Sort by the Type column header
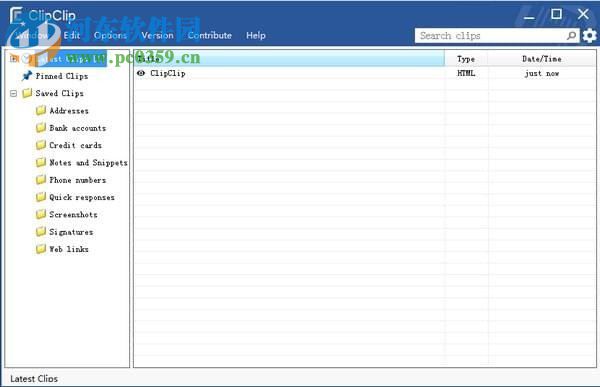Screen dimensions: 600x387 (466, 59)
